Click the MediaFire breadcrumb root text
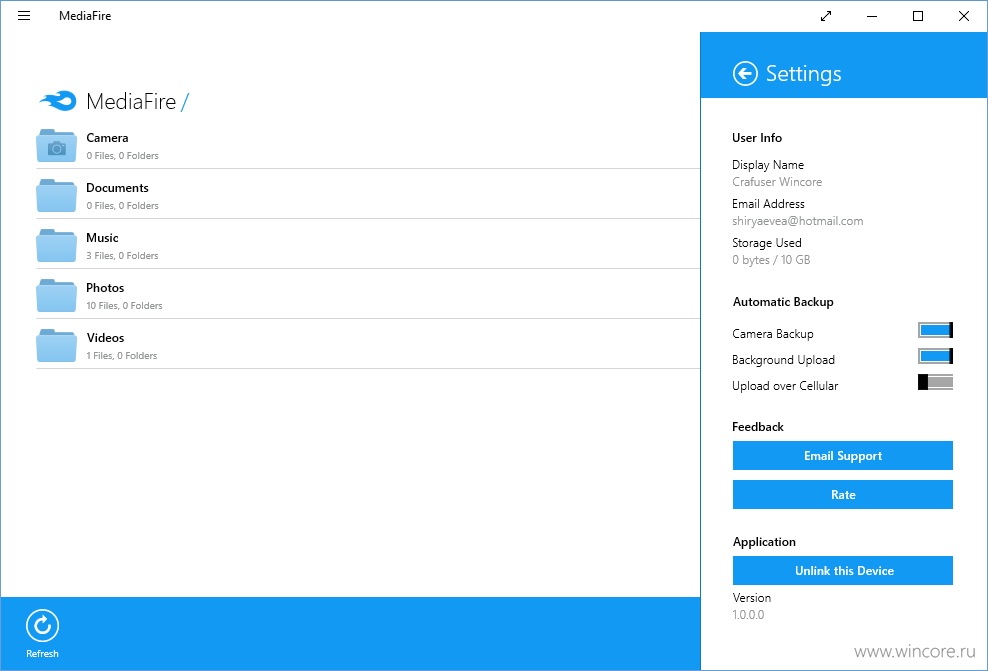 (131, 101)
